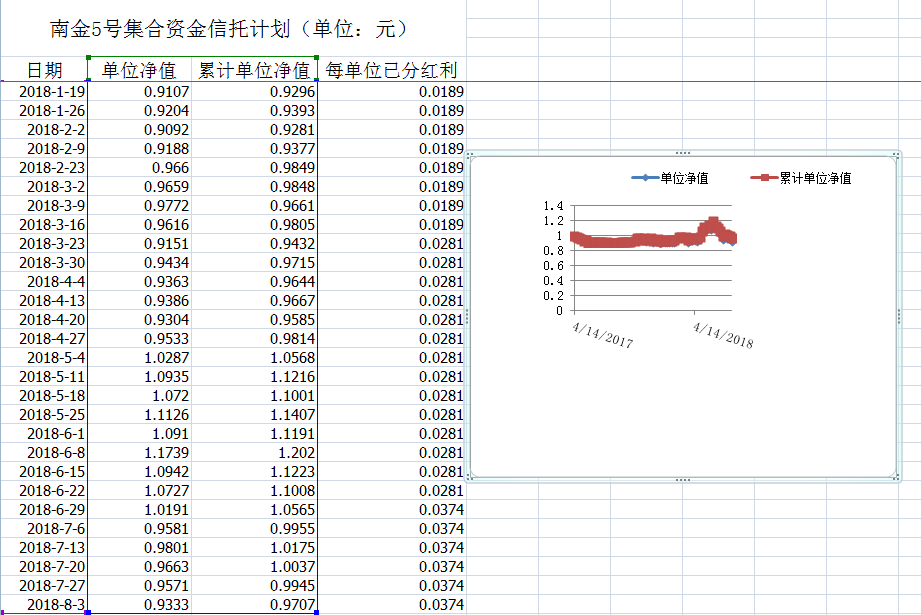Select unit value cell 0.9333
The image size is (921, 615).
tap(139, 604)
